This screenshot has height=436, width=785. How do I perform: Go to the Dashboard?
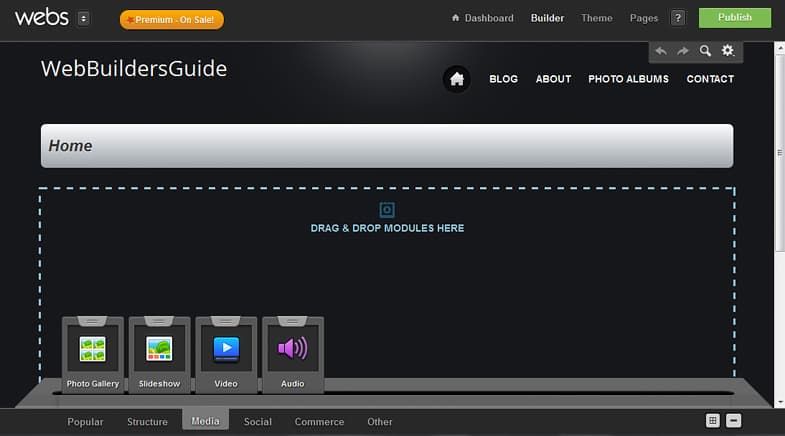483,18
